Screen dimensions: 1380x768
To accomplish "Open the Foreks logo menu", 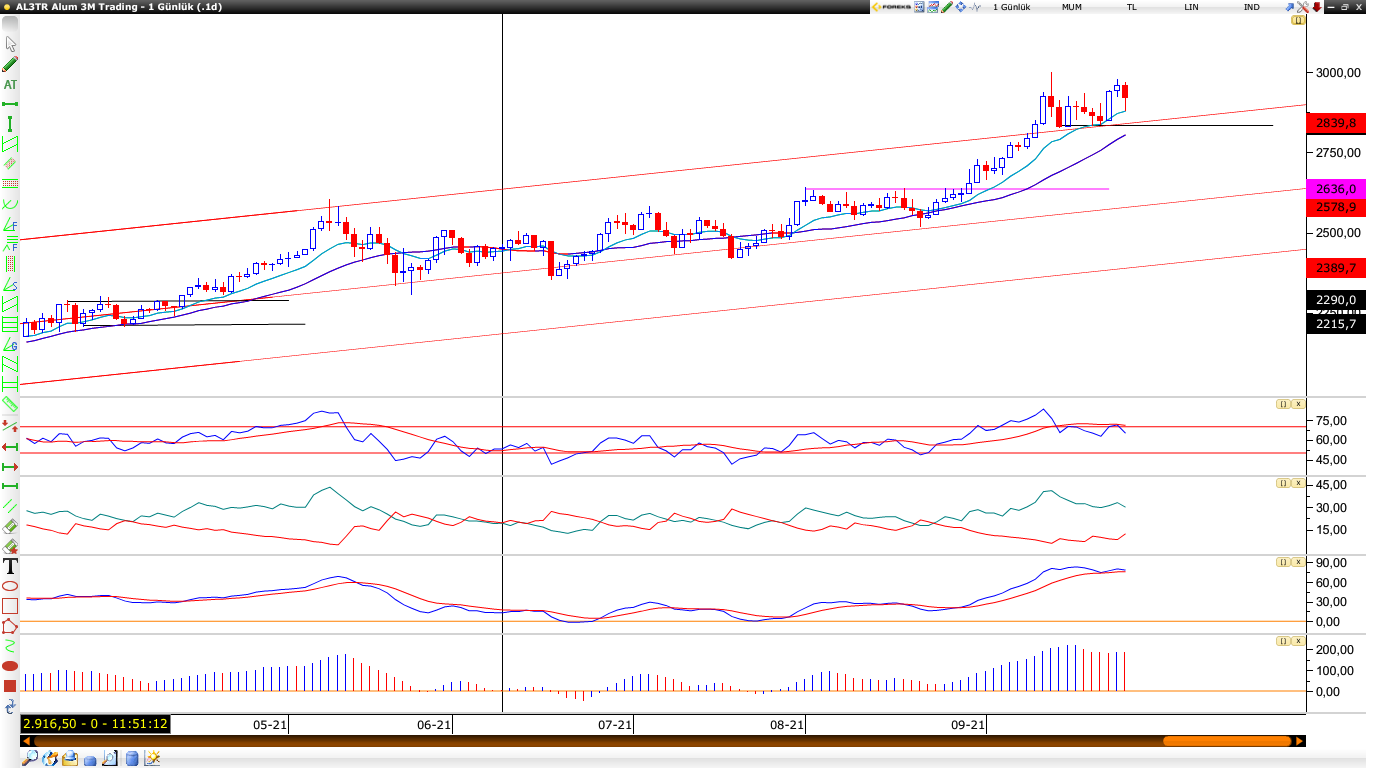I will [891, 7].
